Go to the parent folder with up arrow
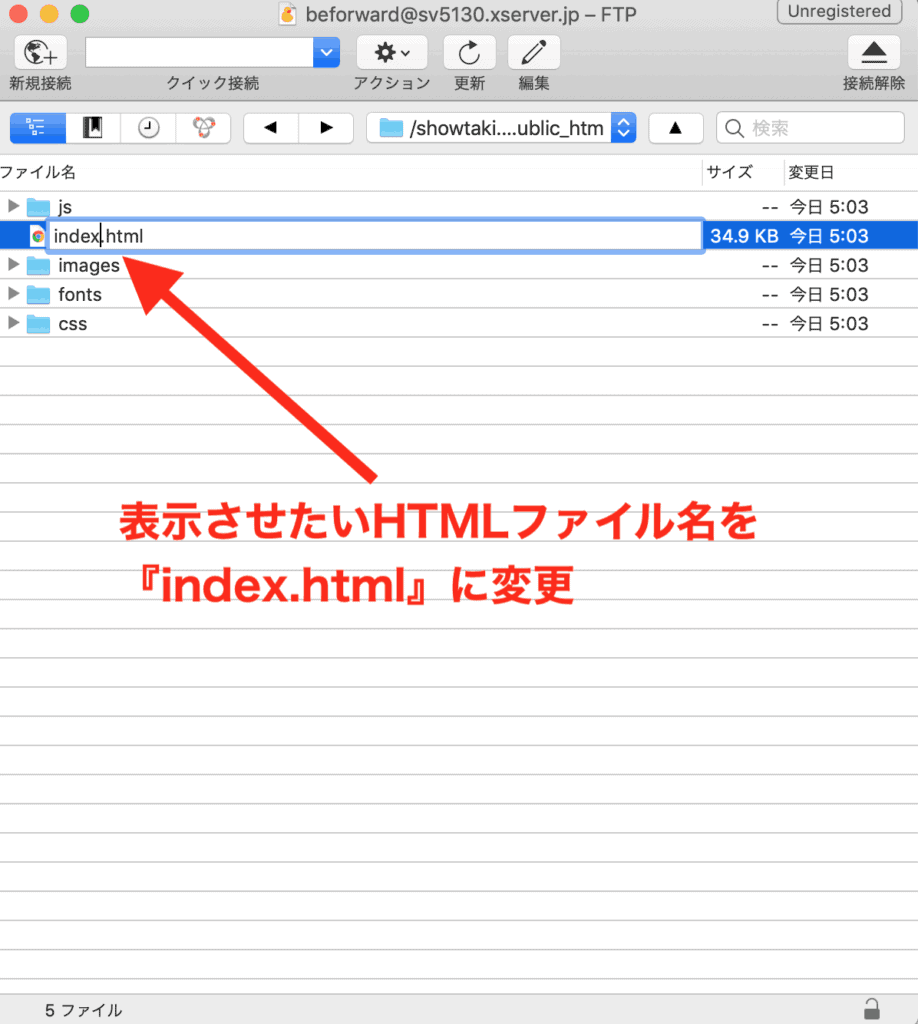Image resolution: width=918 pixels, height=1024 pixels. coord(675,127)
